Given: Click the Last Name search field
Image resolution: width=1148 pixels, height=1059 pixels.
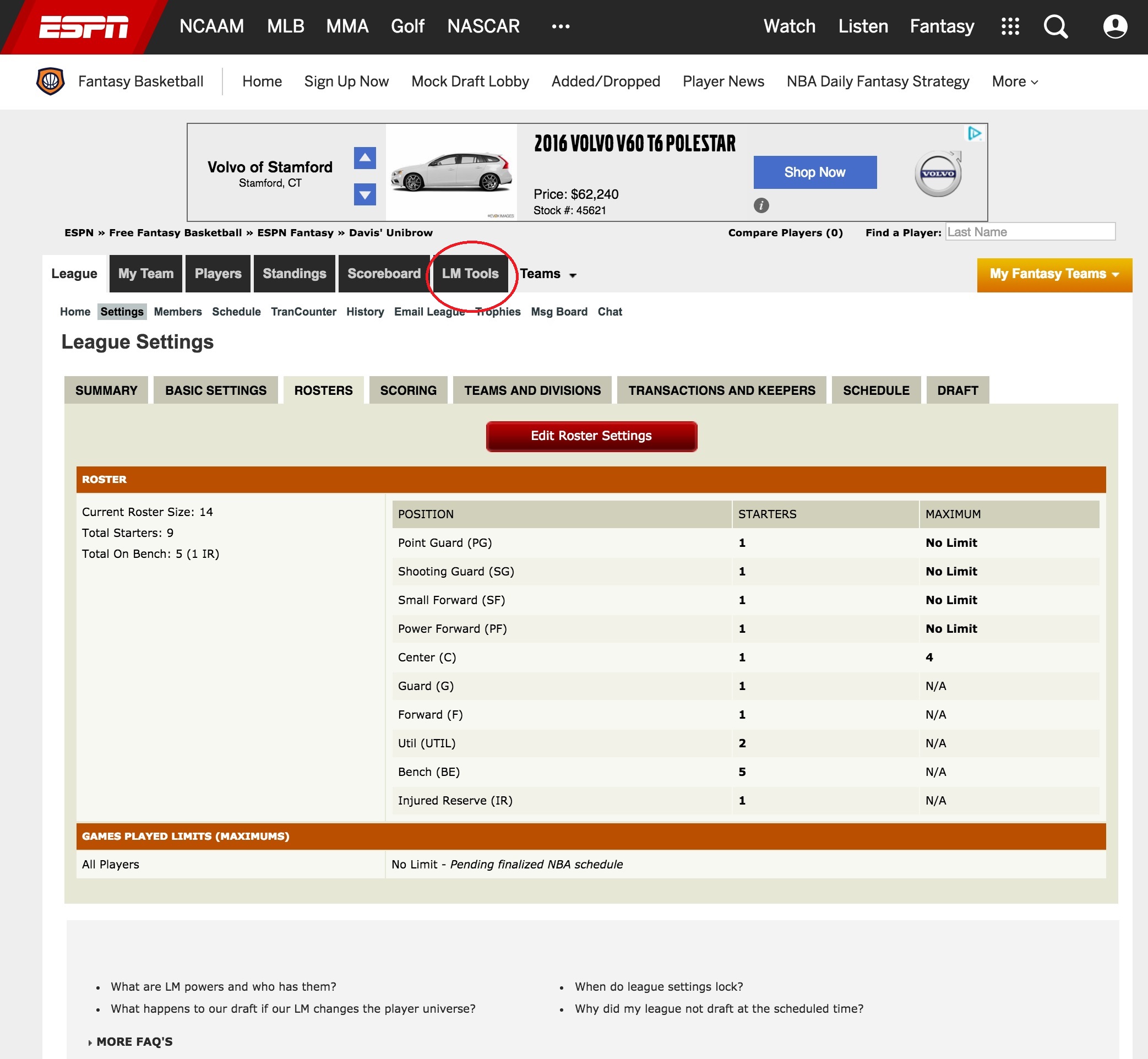Looking at the screenshot, I should pyautogui.click(x=1030, y=231).
